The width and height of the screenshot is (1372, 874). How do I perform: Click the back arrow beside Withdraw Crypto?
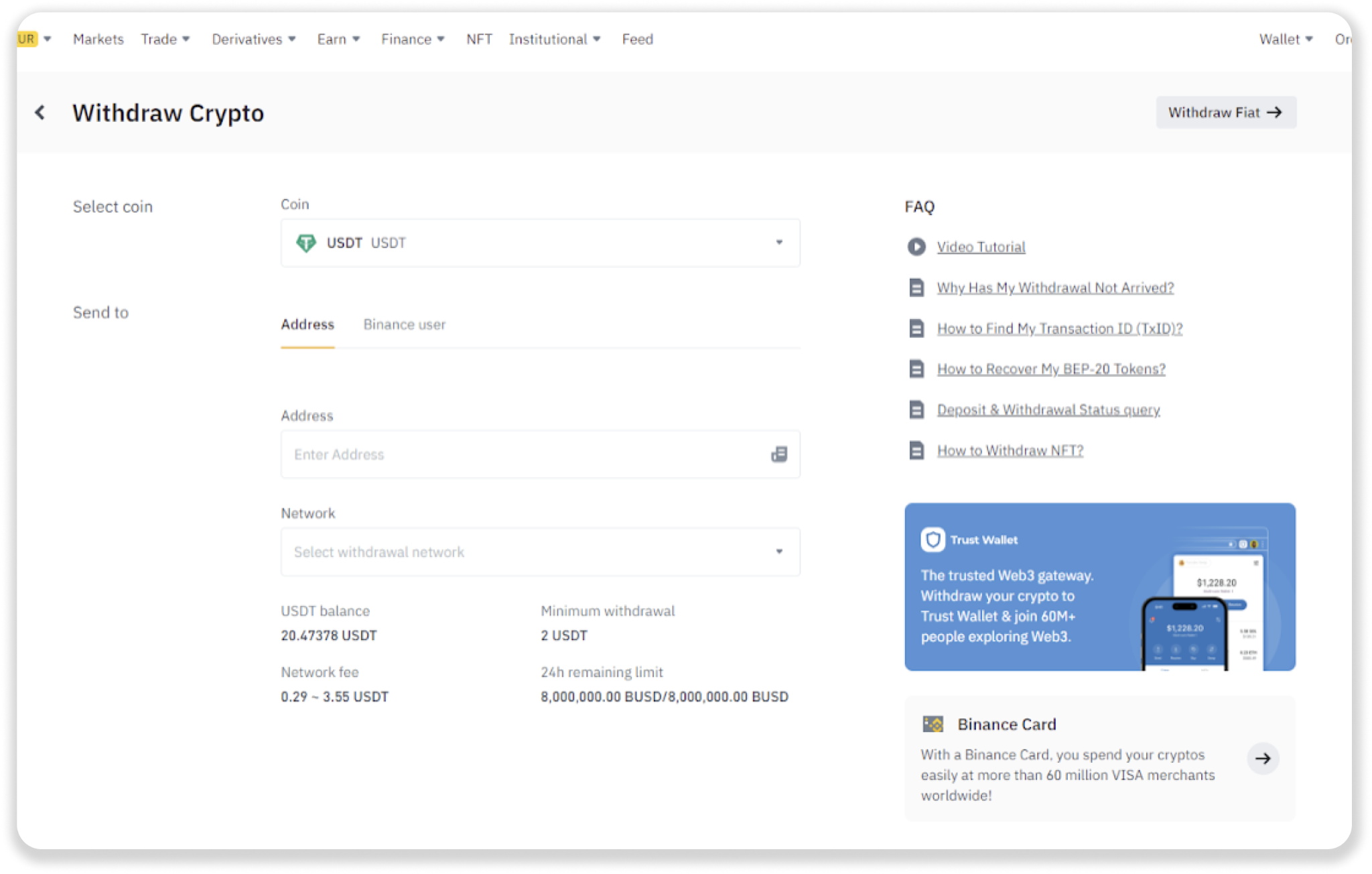[40, 113]
